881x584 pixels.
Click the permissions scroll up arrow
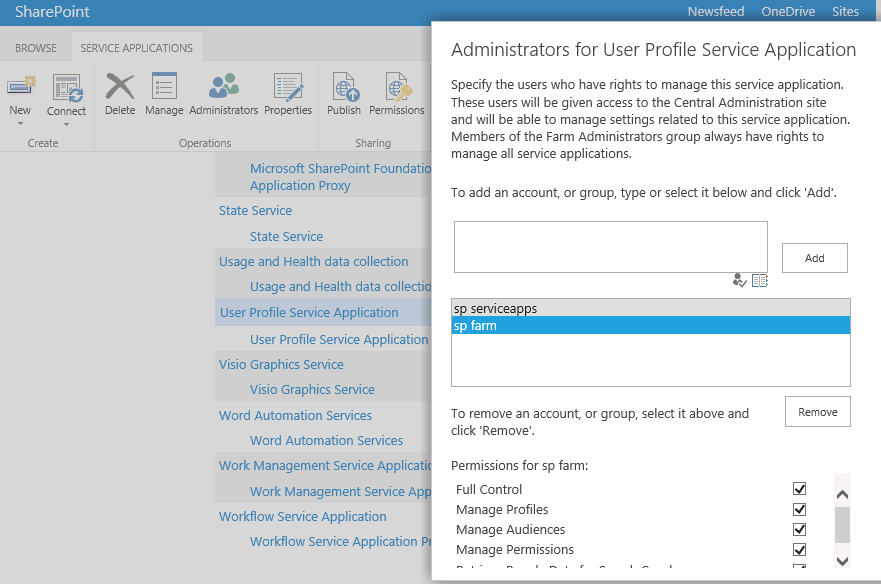pyautogui.click(x=842, y=495)
